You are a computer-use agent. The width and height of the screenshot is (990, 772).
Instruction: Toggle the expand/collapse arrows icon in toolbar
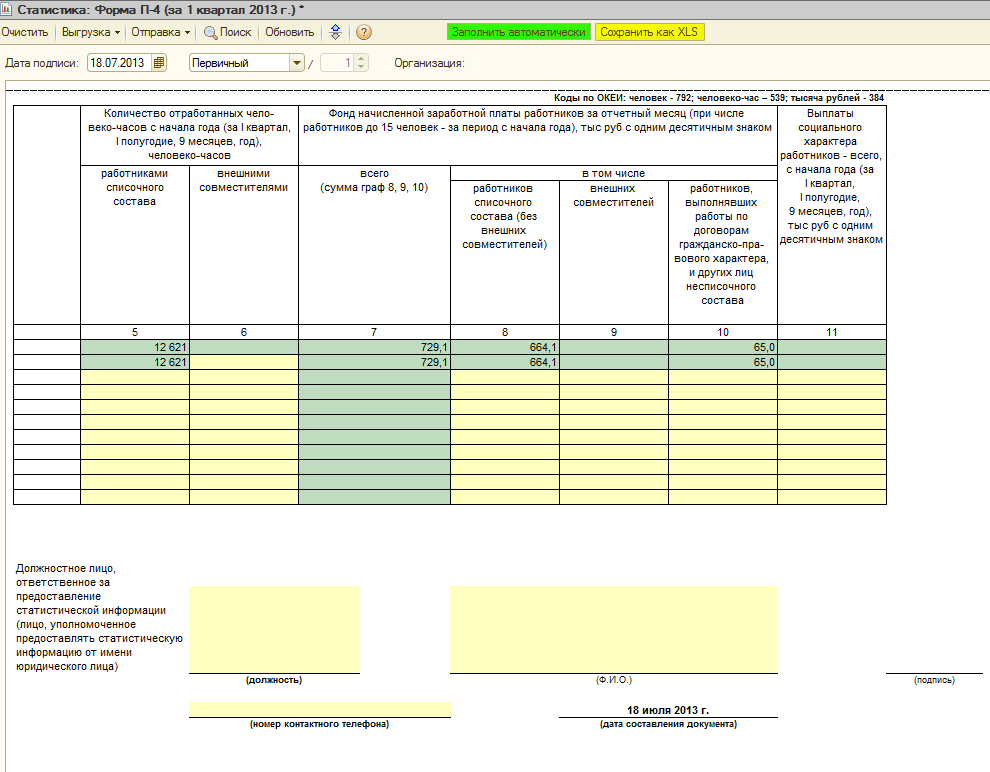[x=335, y=32]
